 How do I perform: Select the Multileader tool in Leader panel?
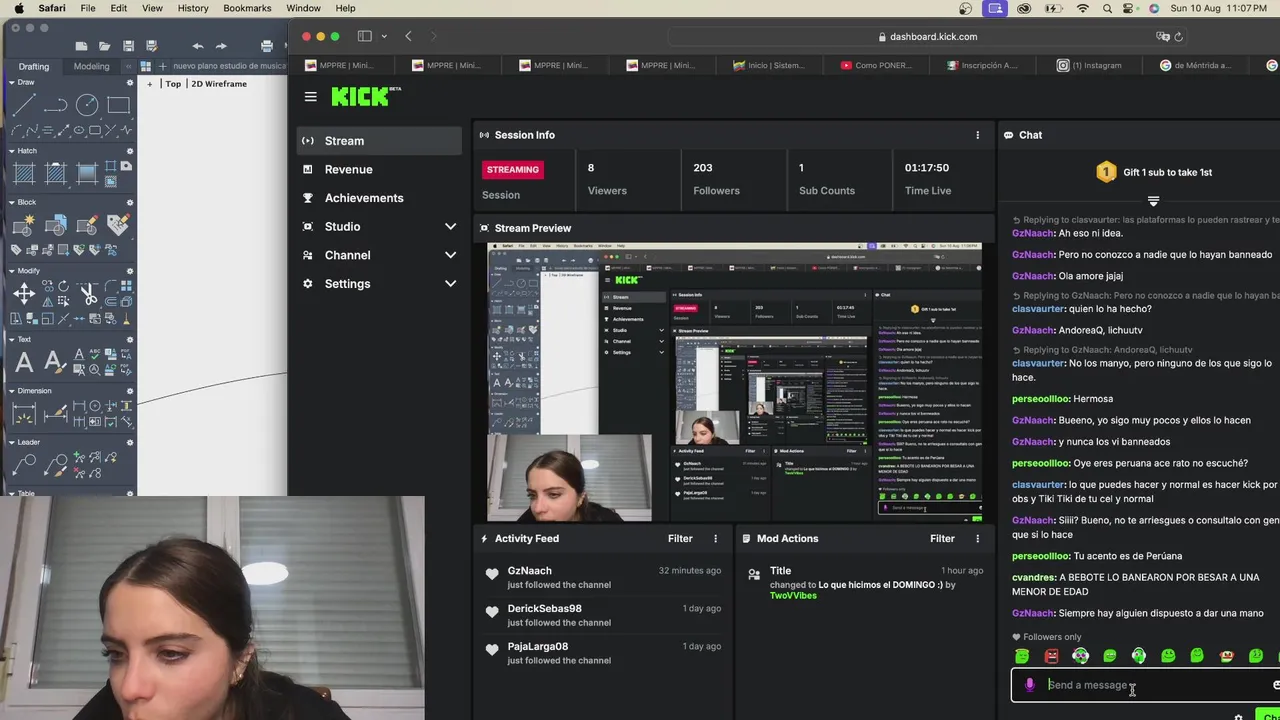click(x=24, y=464)
